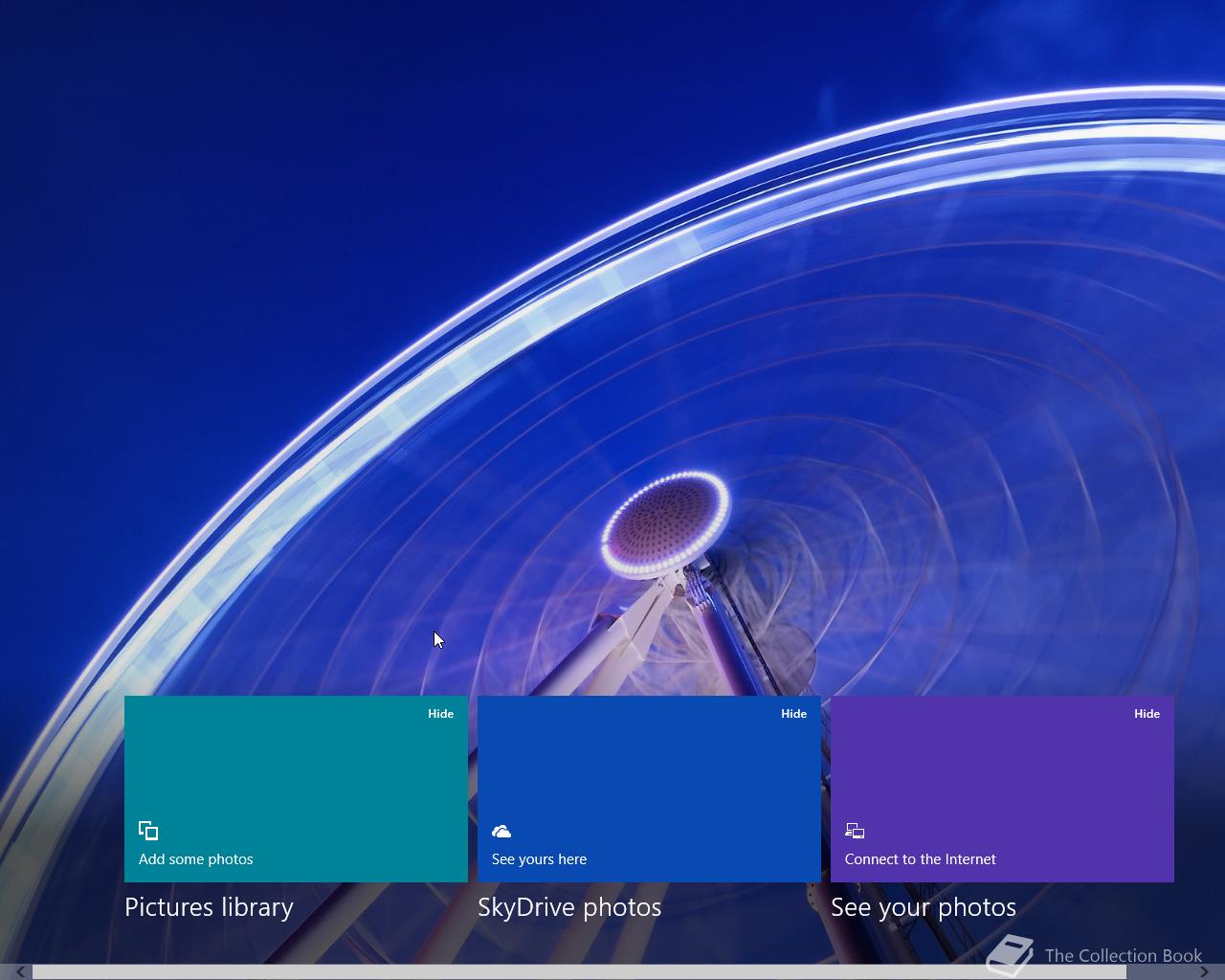Click the SkyDrive photos heading
The height and width of the screenshot is (980, 1225).
(x=569, y=907)
